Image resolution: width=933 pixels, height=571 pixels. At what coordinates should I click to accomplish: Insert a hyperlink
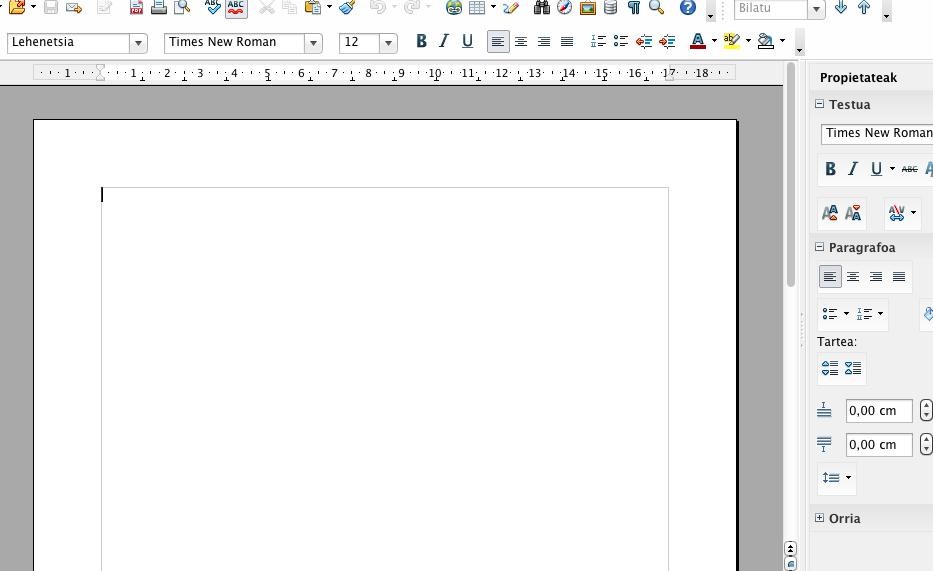click(x=454, y=7)
